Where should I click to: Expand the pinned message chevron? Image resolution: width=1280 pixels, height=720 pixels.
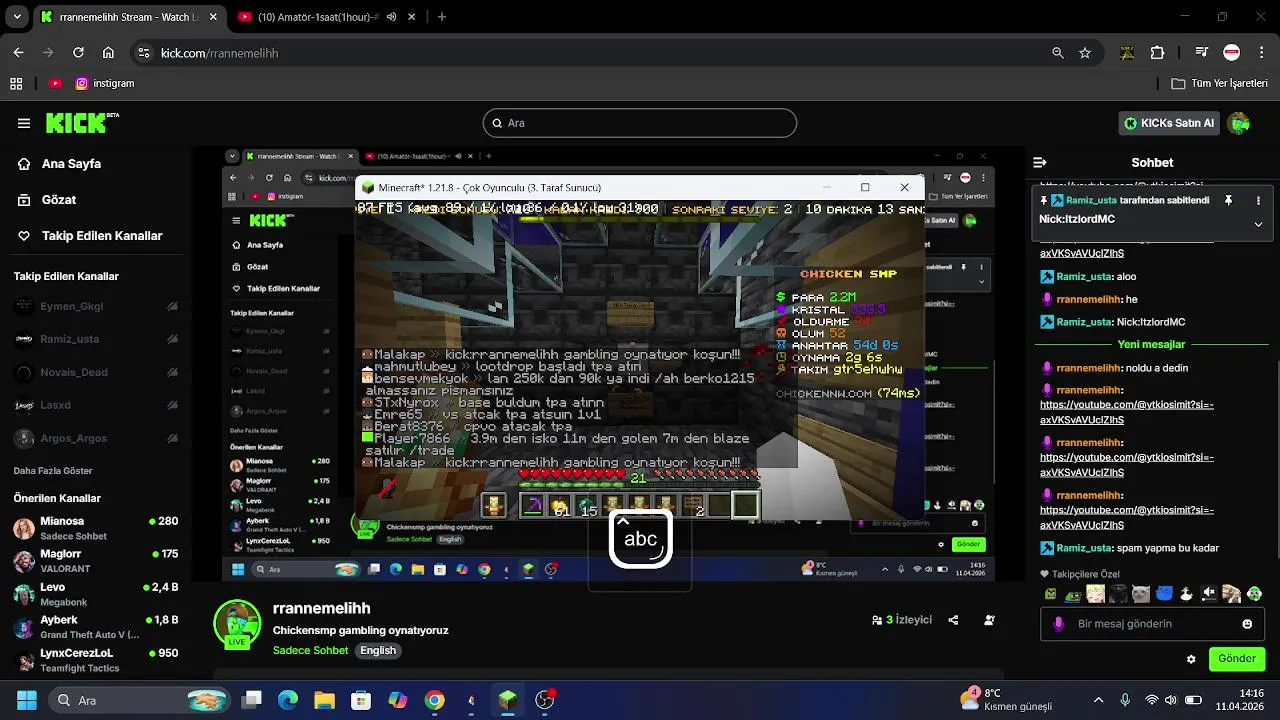pyautogui.click(x=1258, y=224)
